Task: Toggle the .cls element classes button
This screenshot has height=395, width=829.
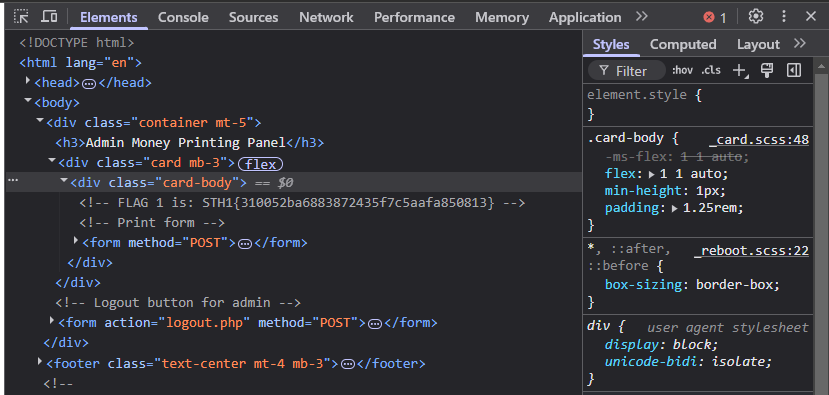Action: pyautogui.click(x=711, y=70)
